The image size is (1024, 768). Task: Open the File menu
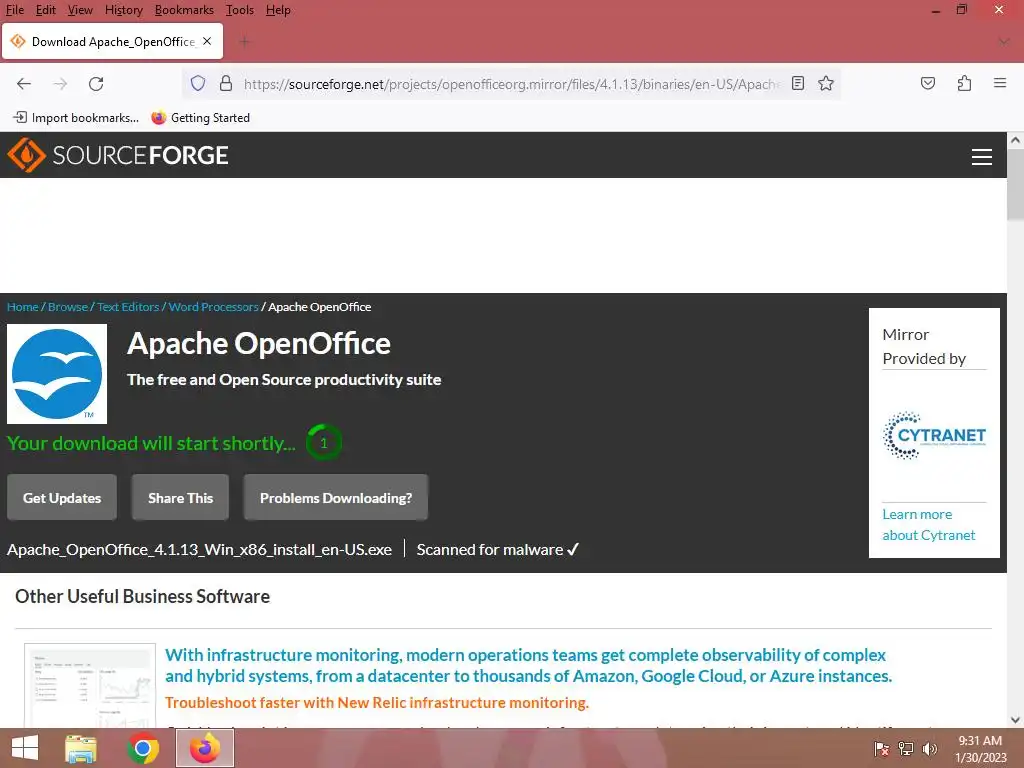pos(14,10)
